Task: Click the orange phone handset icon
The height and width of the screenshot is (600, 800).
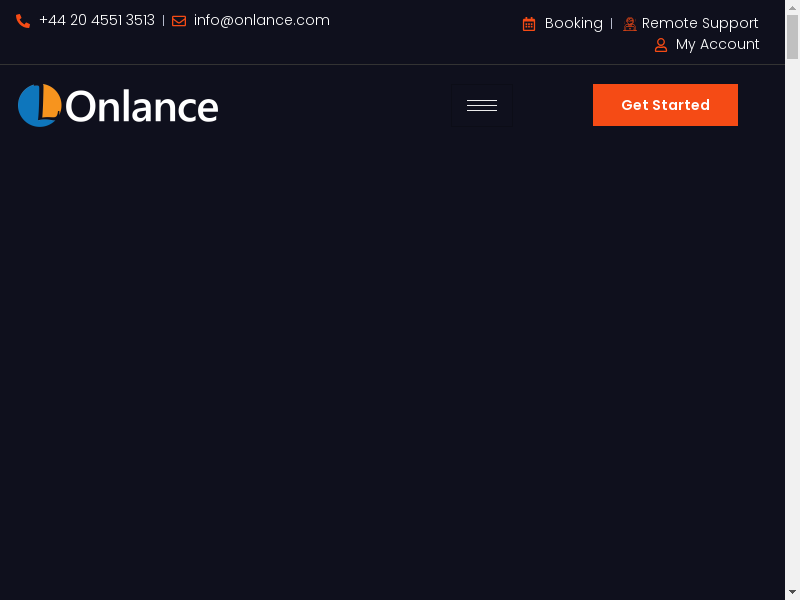Action: click(x=23, y=21)
